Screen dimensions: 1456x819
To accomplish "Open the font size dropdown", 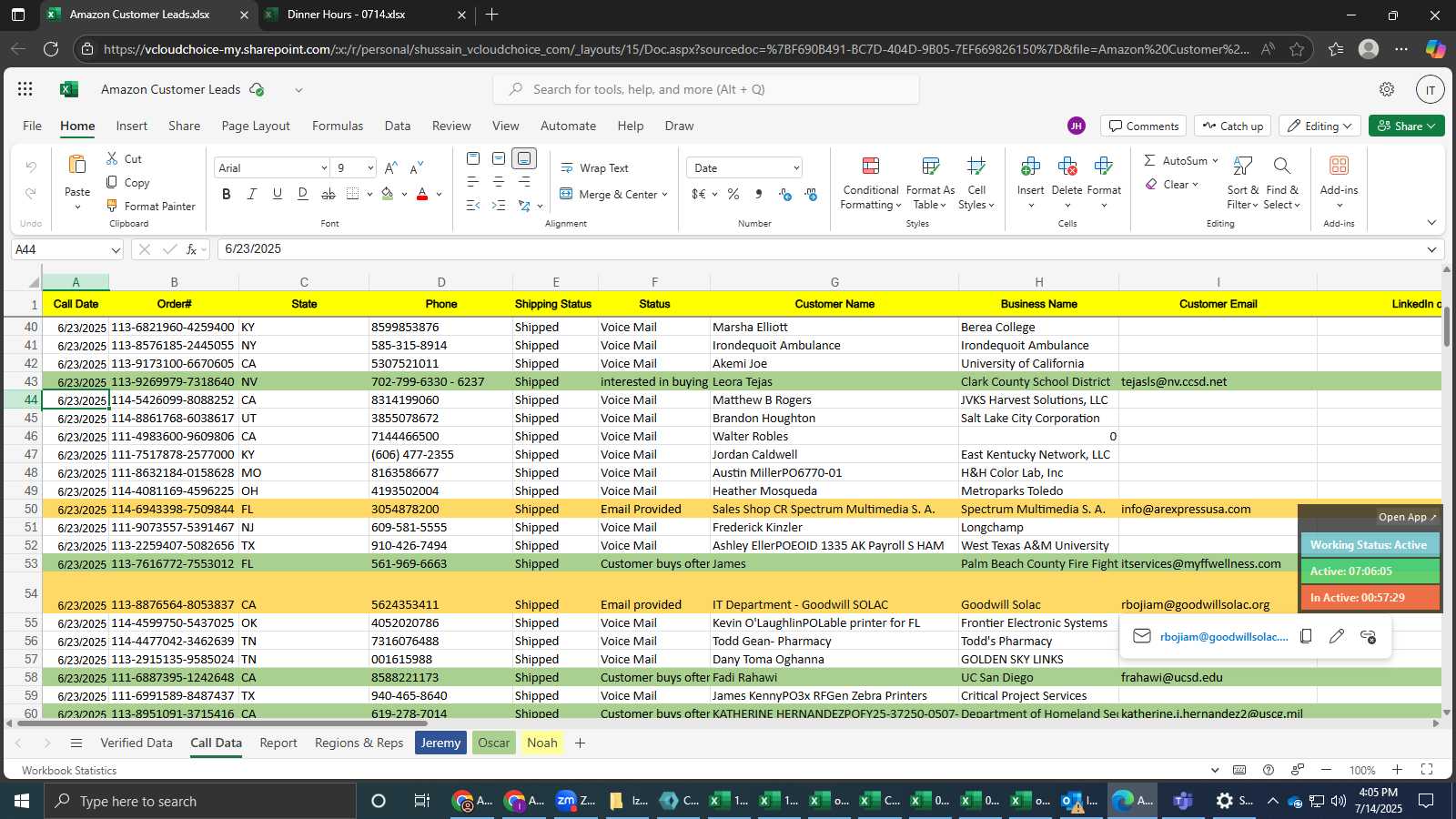I will (x=369, y=168).
